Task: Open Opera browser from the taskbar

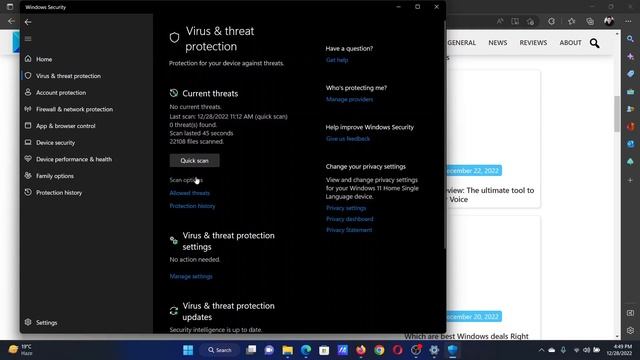Action: click(398, 350)
